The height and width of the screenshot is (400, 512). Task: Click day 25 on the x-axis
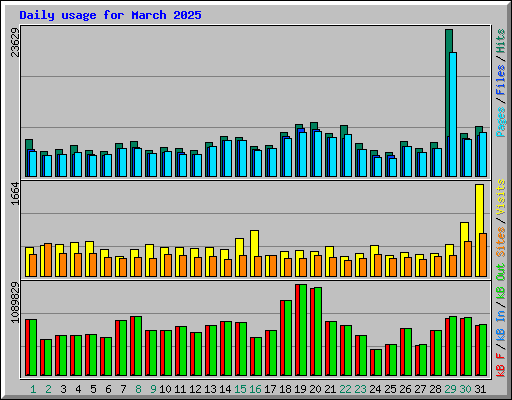390,389
